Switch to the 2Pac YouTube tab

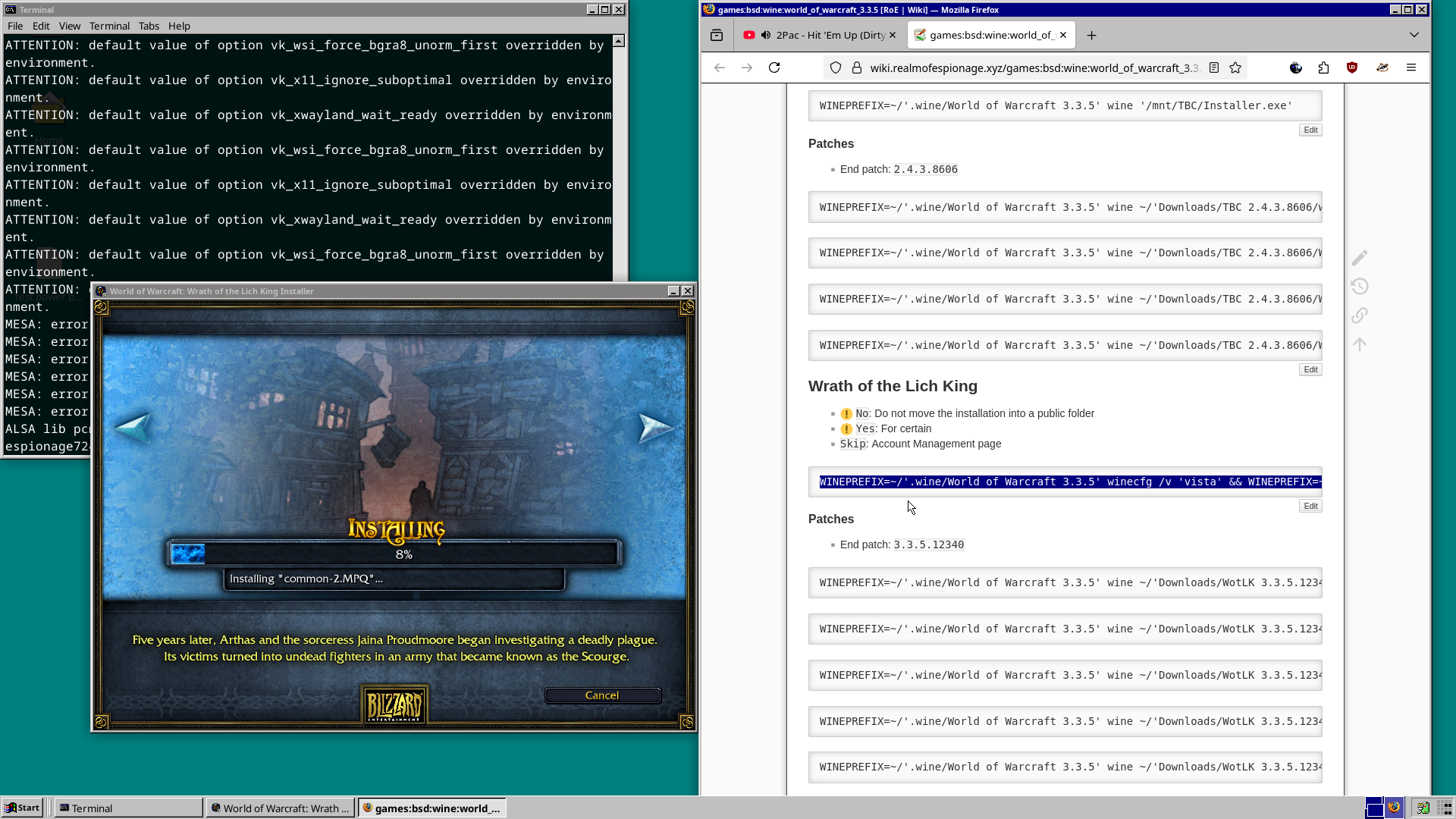point(830,35)
